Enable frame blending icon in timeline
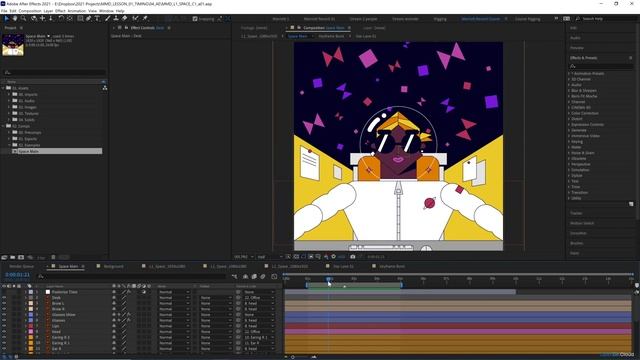The width and height of the screenshot is (640, 360). coord(254,277)
